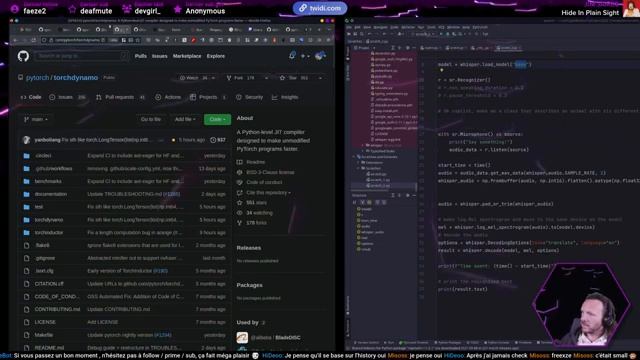Click the Go to file button
The width and height of the screenshot is (640, 360).
click(151, 119)
